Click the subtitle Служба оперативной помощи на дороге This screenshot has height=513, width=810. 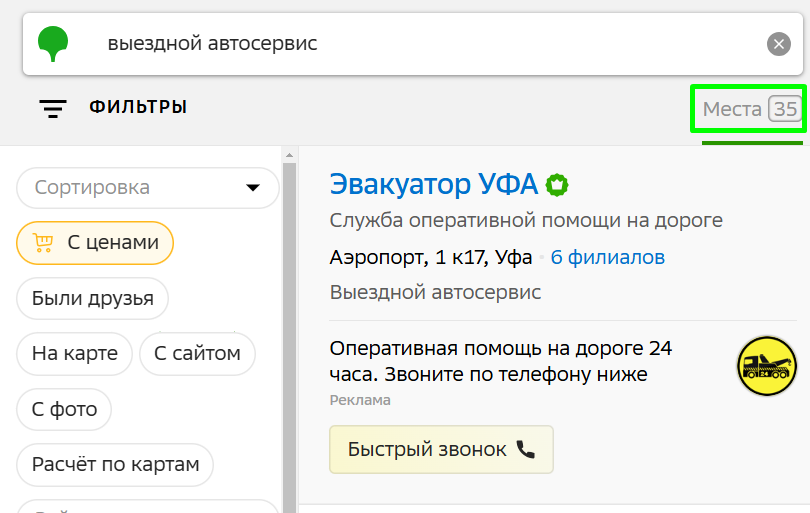[x=526, y=221]
